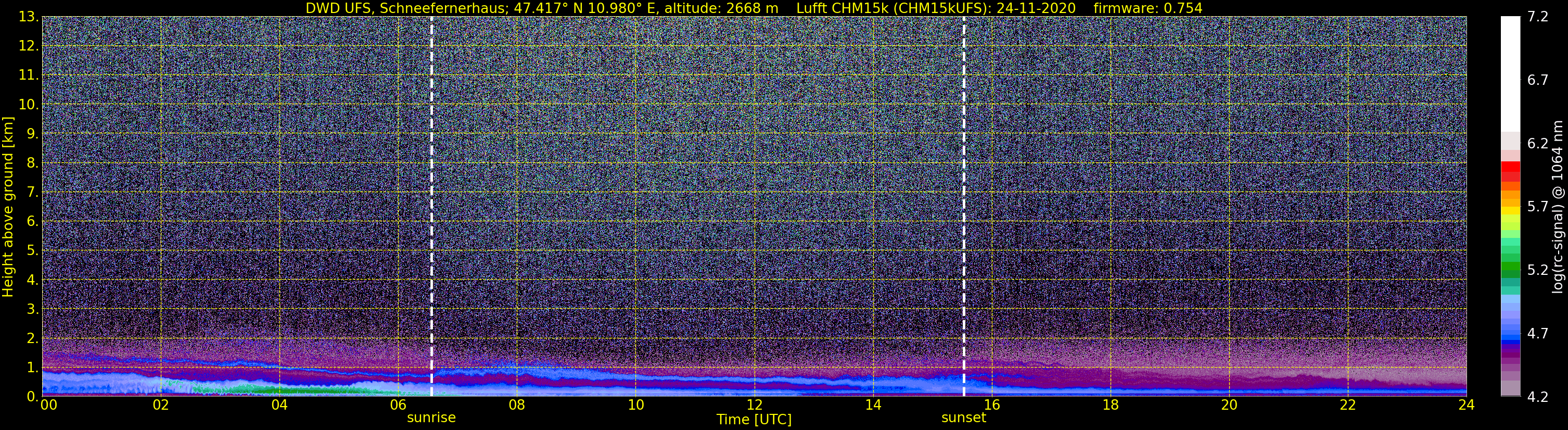The height and width of the screenshot is (430, 1568).
Task: Click the time axis tick label '22'
Action: 1348,405
